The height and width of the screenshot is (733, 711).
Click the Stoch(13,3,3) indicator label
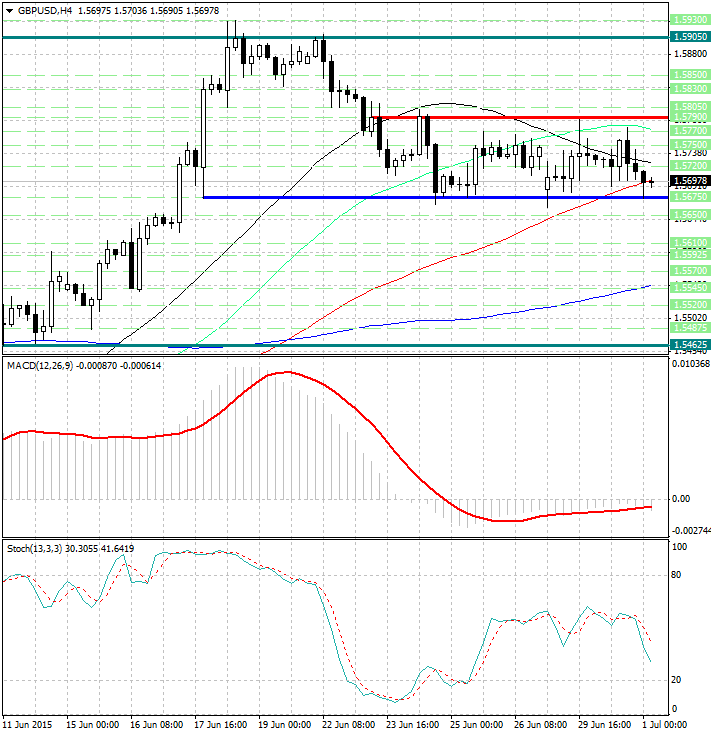35,548
